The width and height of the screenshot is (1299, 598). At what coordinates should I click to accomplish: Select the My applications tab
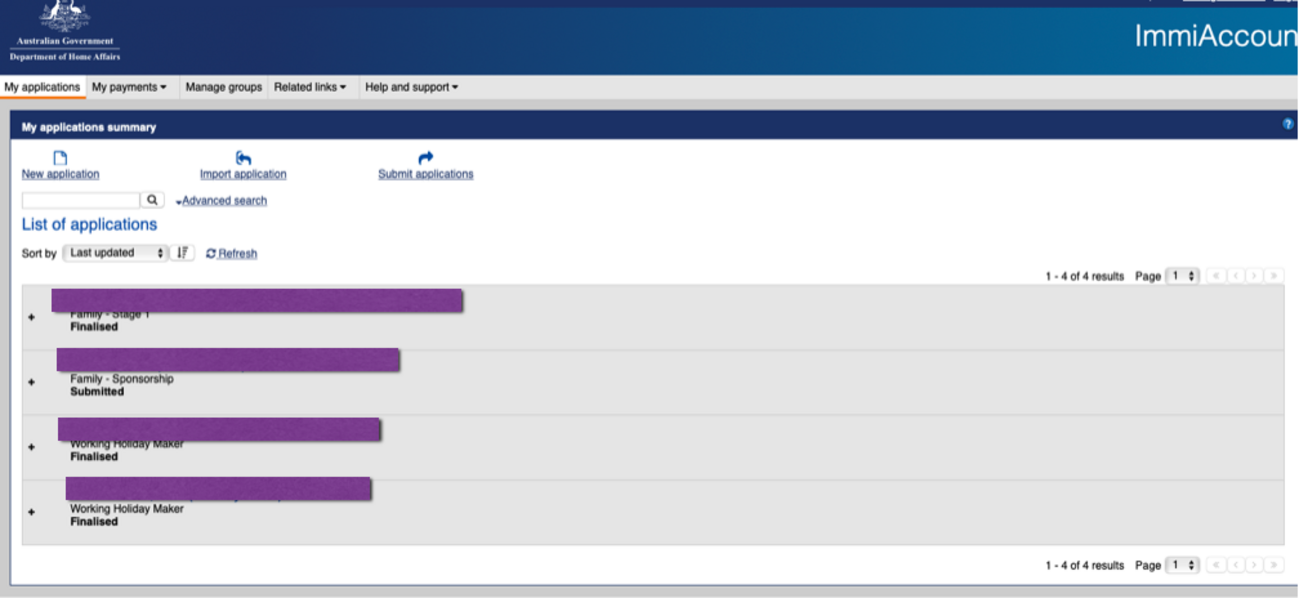pos(42,87)
